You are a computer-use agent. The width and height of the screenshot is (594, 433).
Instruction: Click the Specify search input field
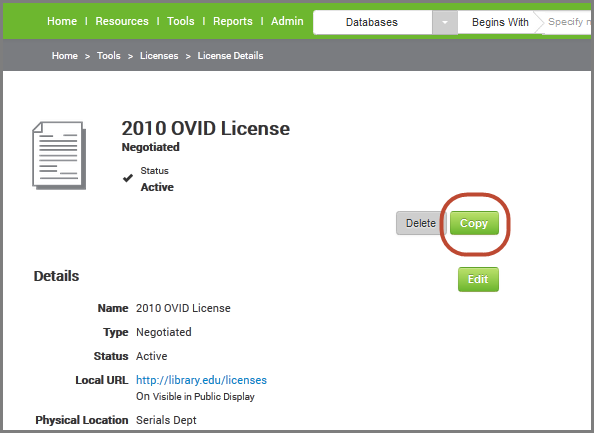click(567, 22)
